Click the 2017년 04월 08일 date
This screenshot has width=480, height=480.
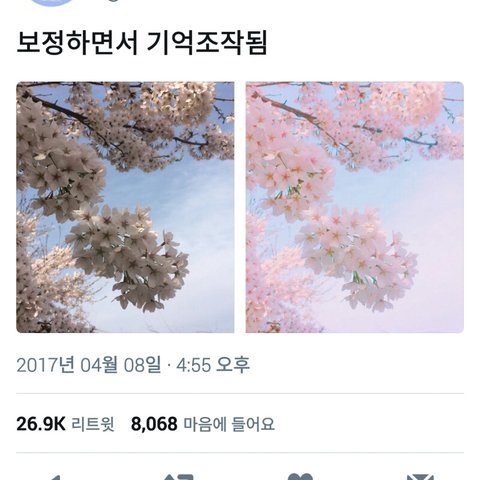(88, 365)
